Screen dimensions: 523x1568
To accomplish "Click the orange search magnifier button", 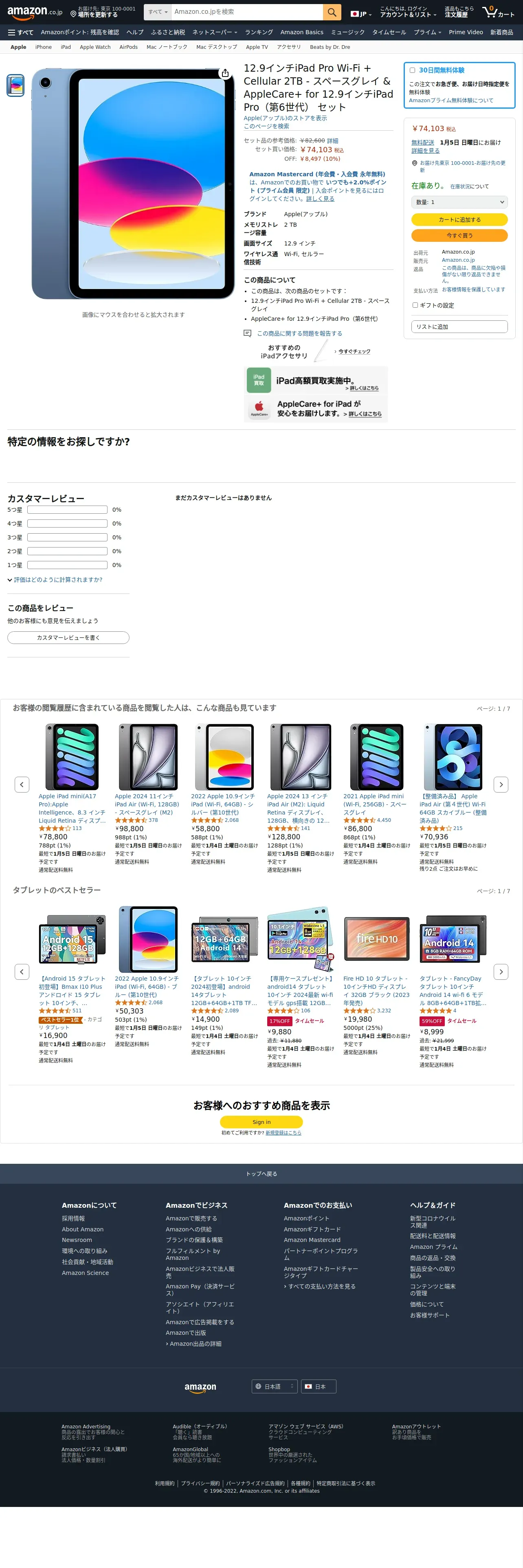I will point(331,12).
